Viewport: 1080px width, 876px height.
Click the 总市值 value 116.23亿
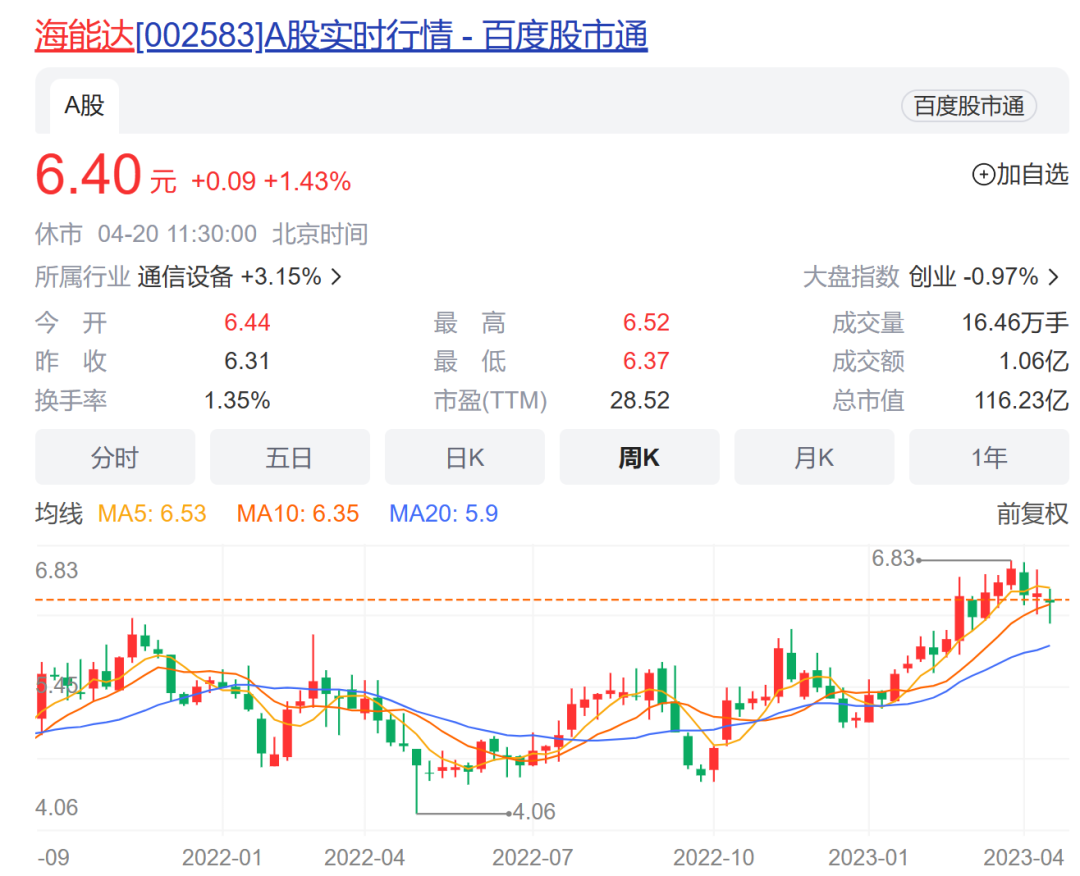1021,400
